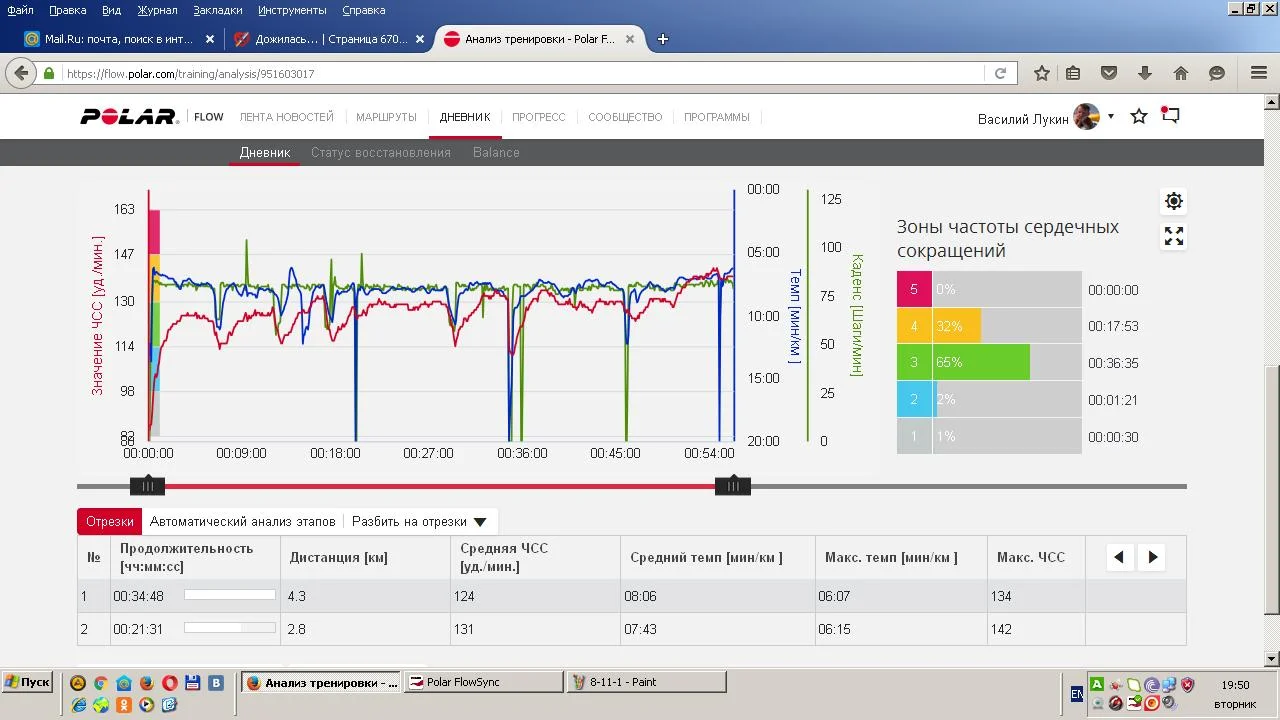
Task: Open the notifications icon in Polar header
Action: pos(1170,116)
